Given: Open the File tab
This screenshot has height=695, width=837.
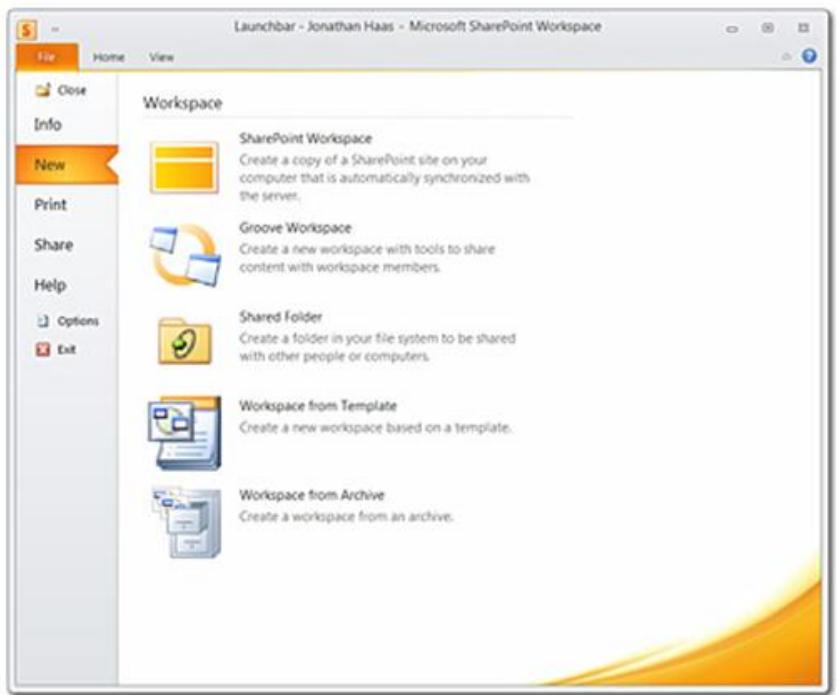Looking at the screenshot, I should pyautogui.click(x=47, y=57).
